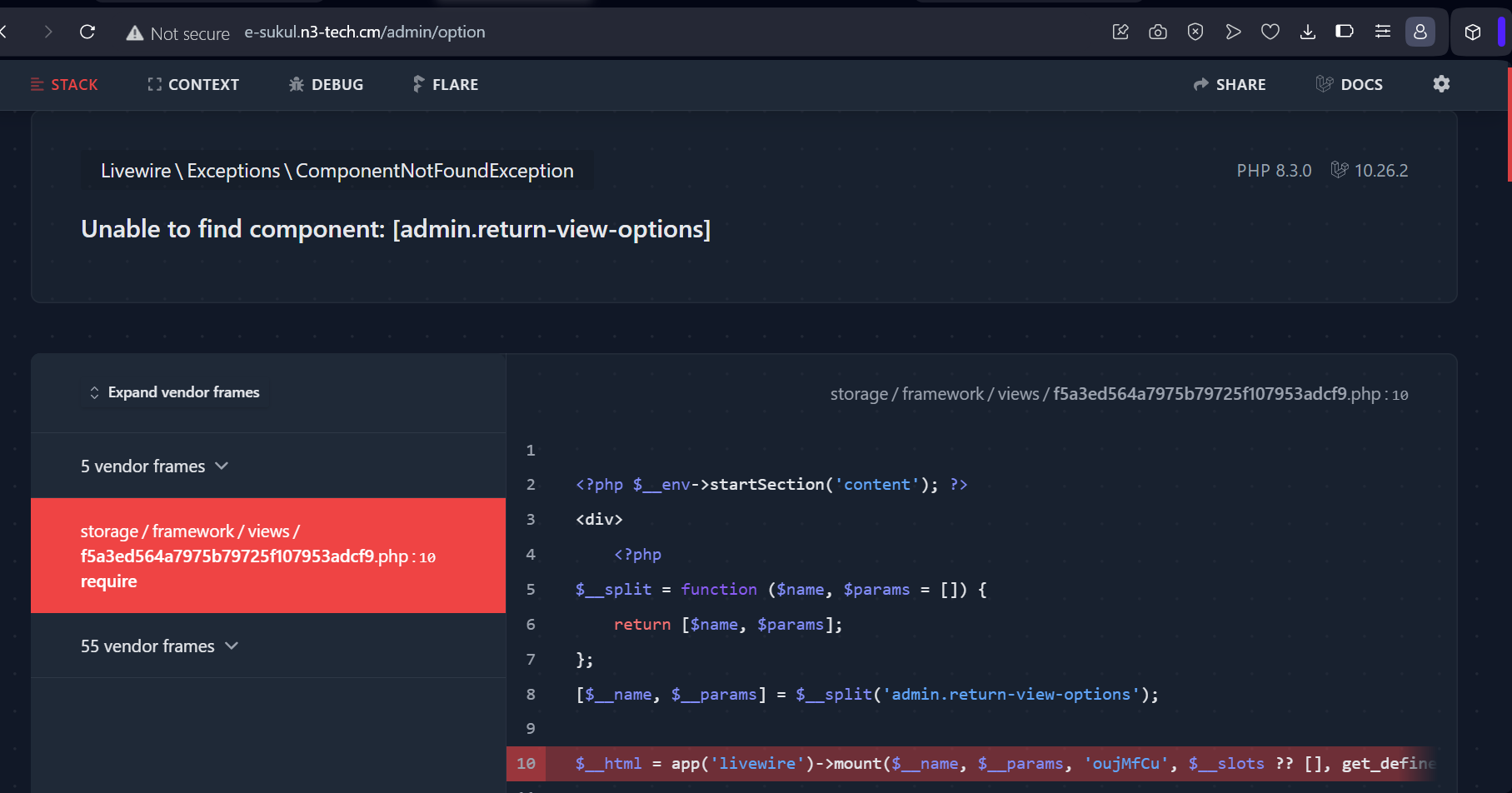Switch to the Context tab
This screenshot has height=793, width=1512.
click(x=193, y=85)
